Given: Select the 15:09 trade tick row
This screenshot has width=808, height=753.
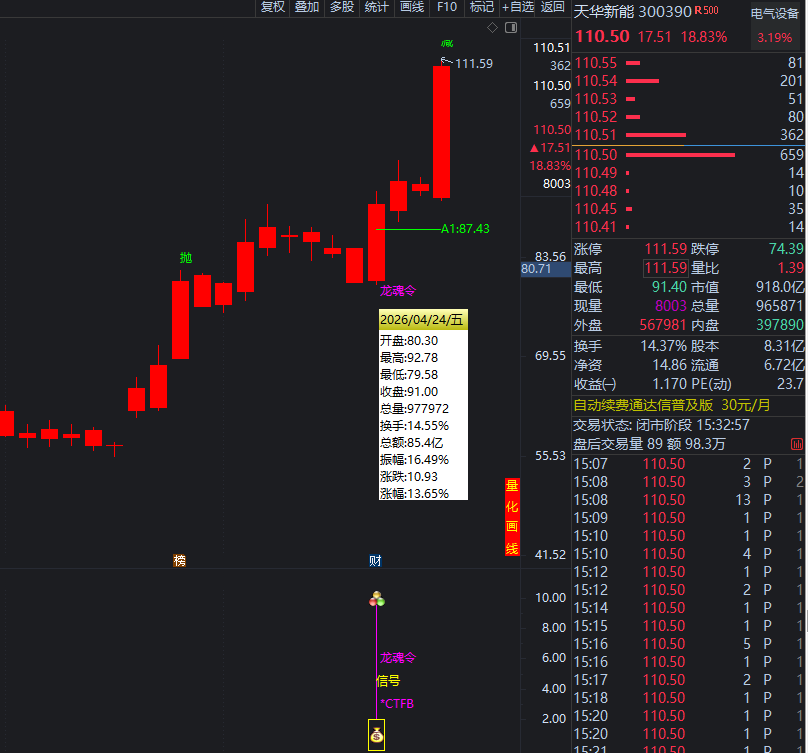Looking at the screenshot, I should pyautogui.click(x=689, y=518).
